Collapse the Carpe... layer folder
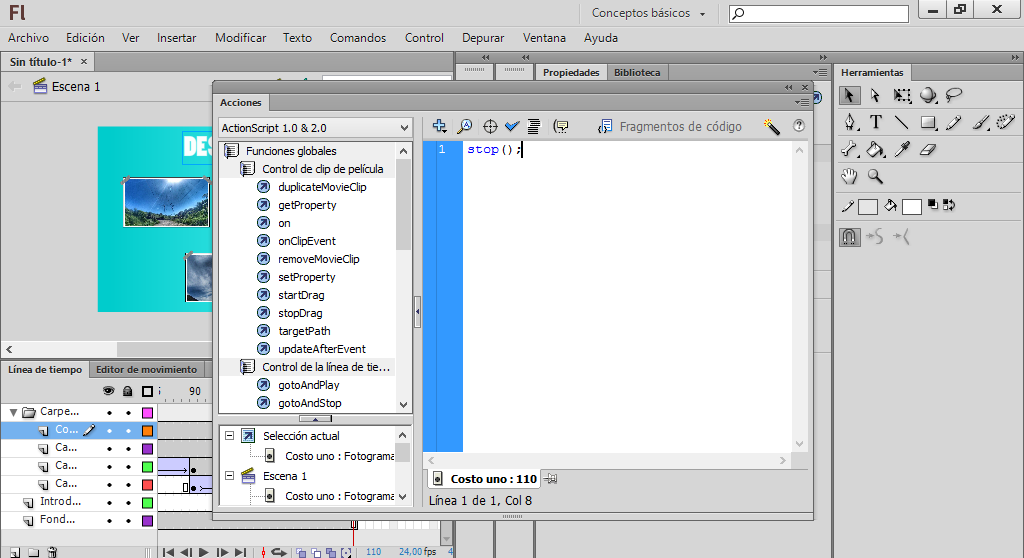The image size is (1024, 558). (12, 412)
